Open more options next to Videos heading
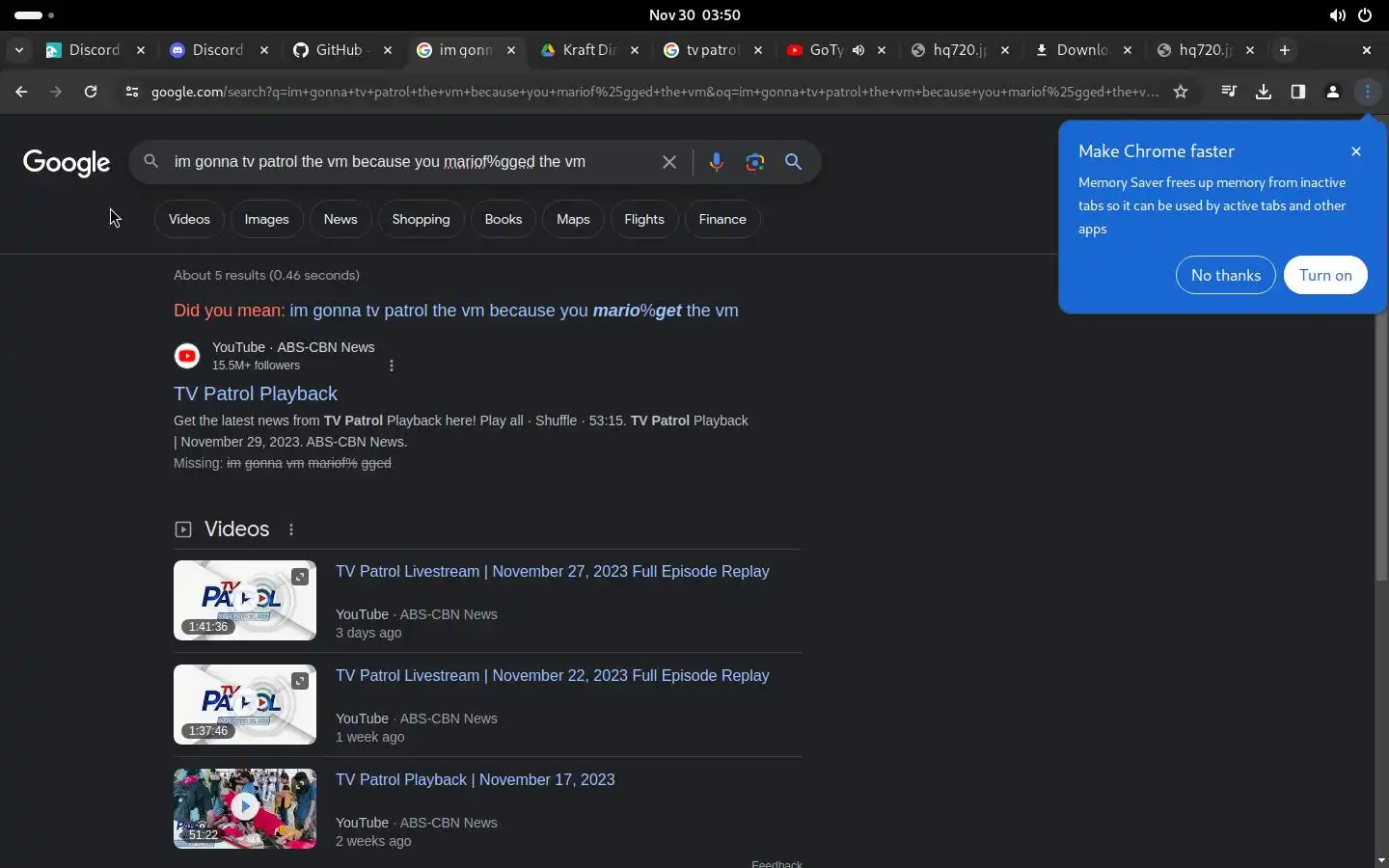 pyautogui.click(x=291, y=529)
